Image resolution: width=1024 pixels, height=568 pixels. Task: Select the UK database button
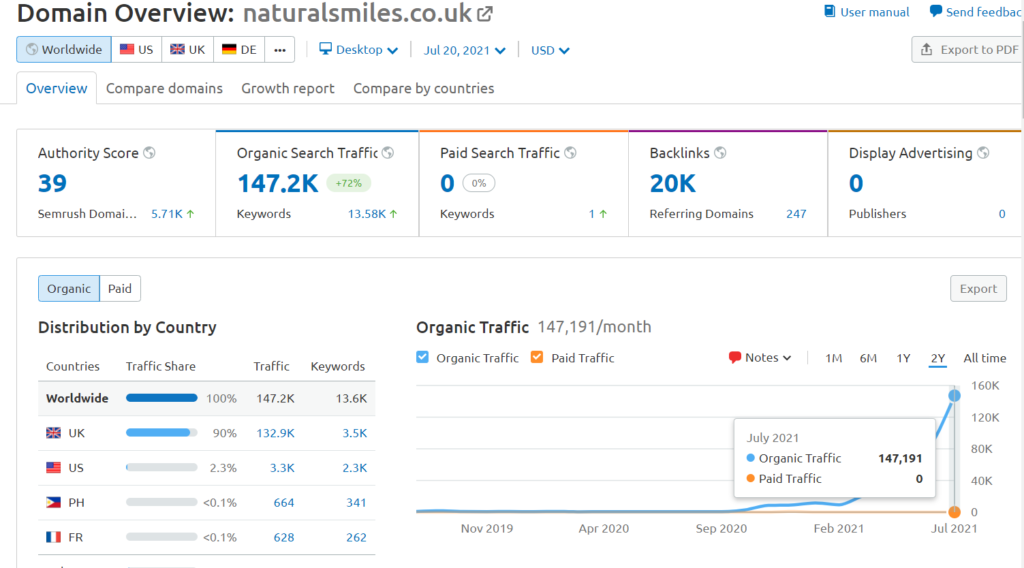point(187,50)
